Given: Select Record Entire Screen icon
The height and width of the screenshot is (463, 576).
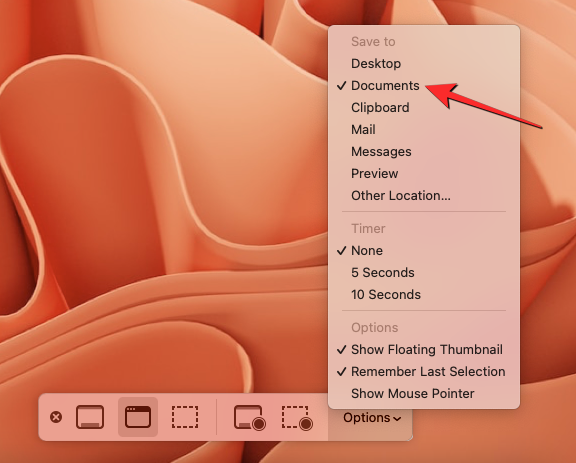Looking at the screenshot, I should tap(249, 417).
